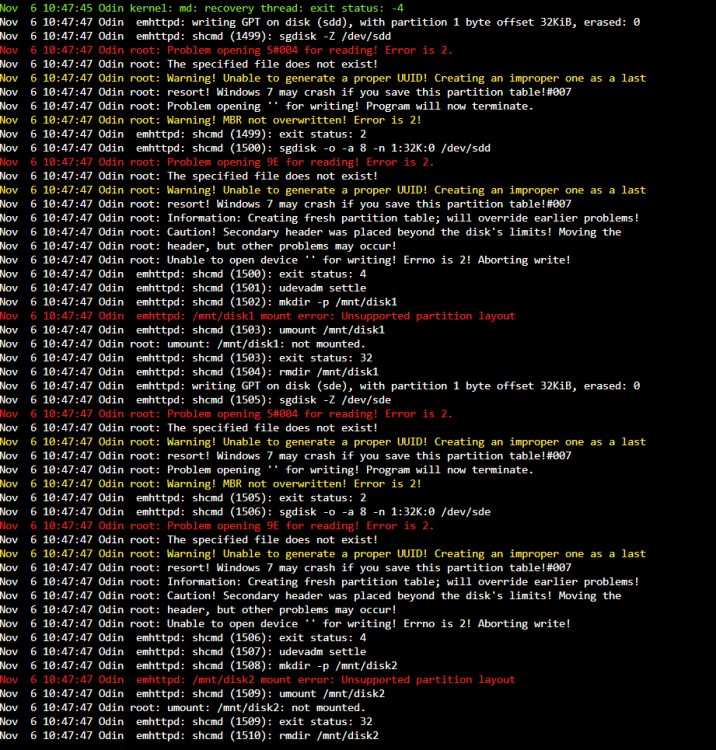This screenshot has width=716, height=750.
Task: Select the 'shcmd (1499): sgdisk -Z /dev/sdd' line
Action: point(196,36)
